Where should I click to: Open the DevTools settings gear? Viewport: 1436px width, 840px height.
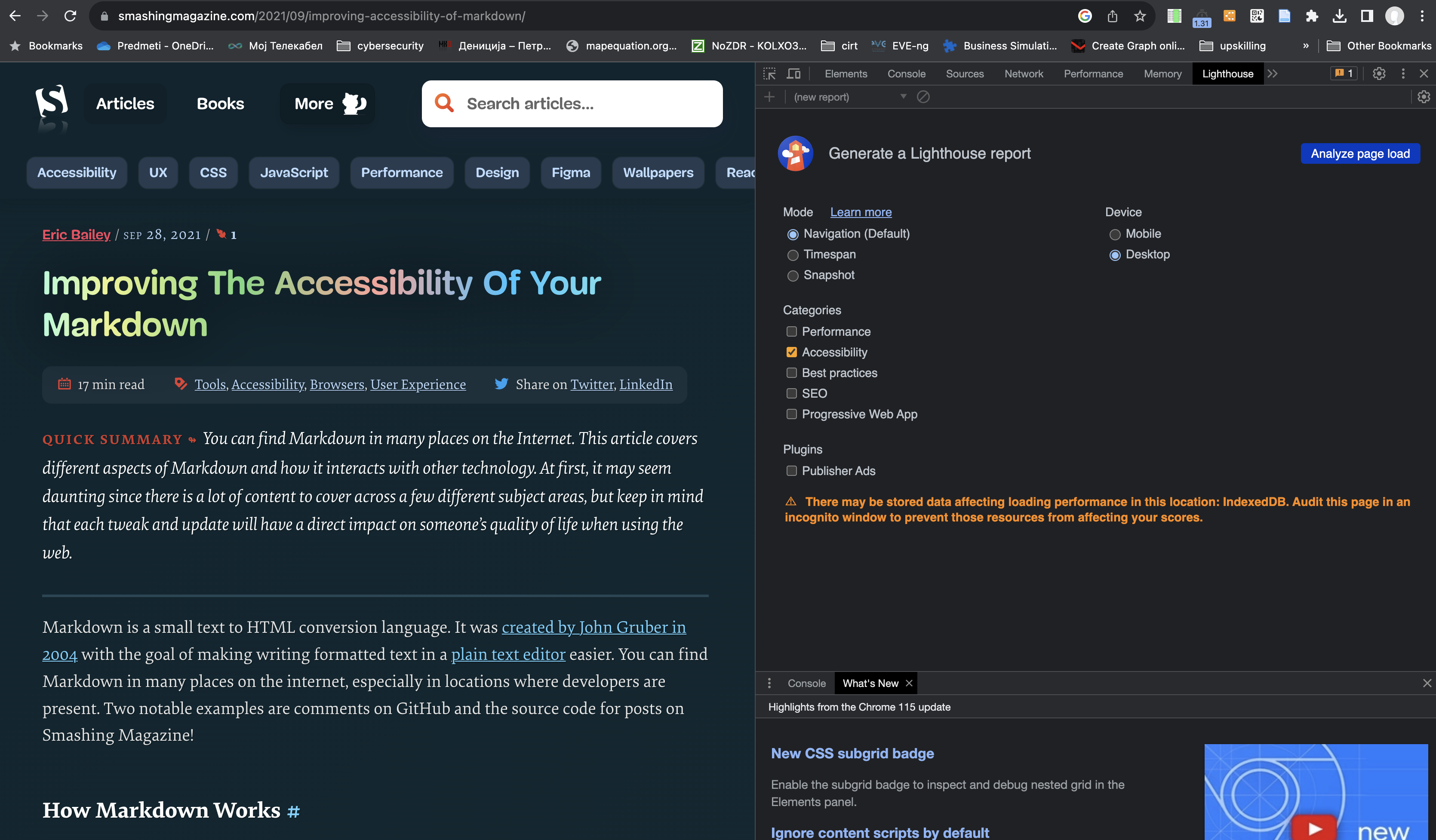click(1379, 74)
